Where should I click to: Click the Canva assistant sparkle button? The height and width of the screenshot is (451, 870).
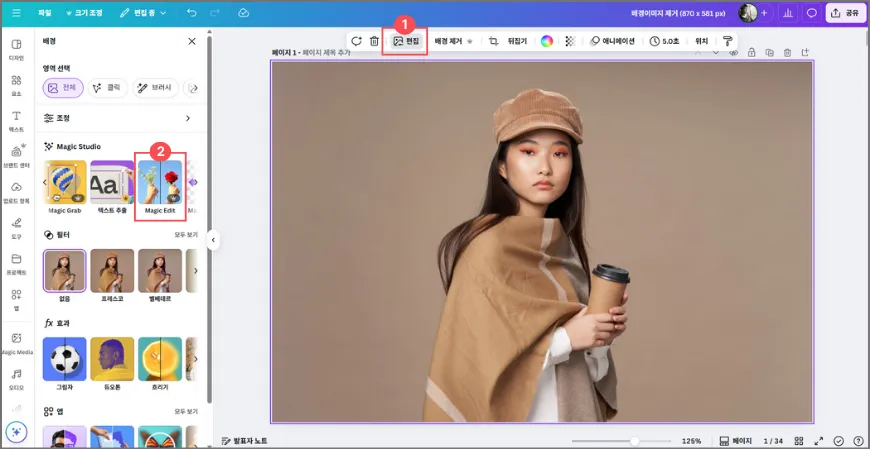coord(16,432)
